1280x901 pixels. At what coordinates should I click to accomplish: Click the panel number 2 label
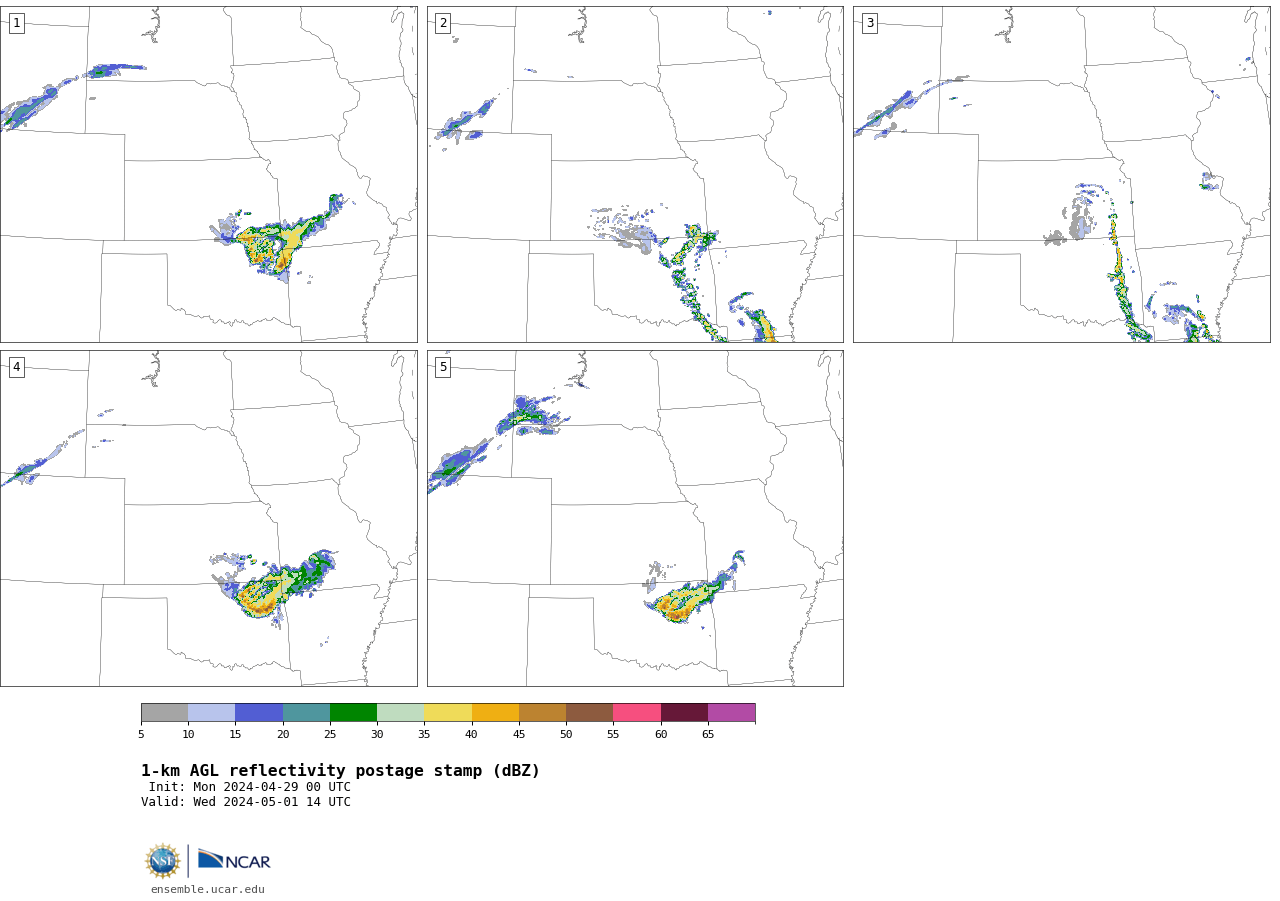coord(443,23)
